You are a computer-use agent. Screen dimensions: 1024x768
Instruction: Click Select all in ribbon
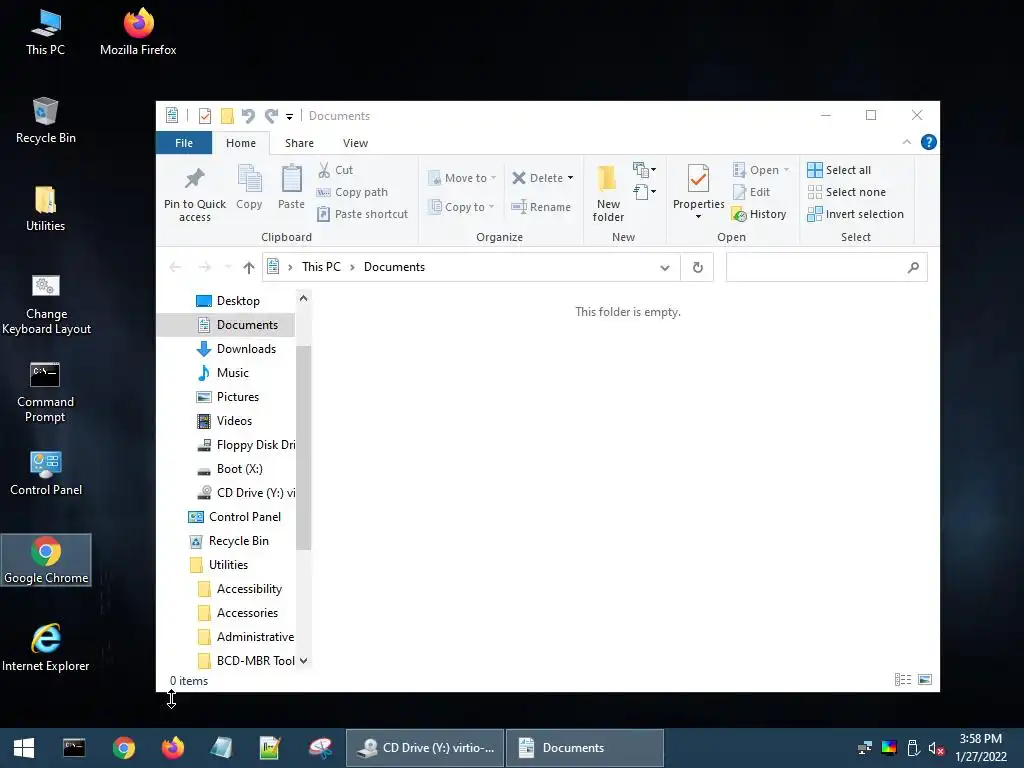pos(839,170)
